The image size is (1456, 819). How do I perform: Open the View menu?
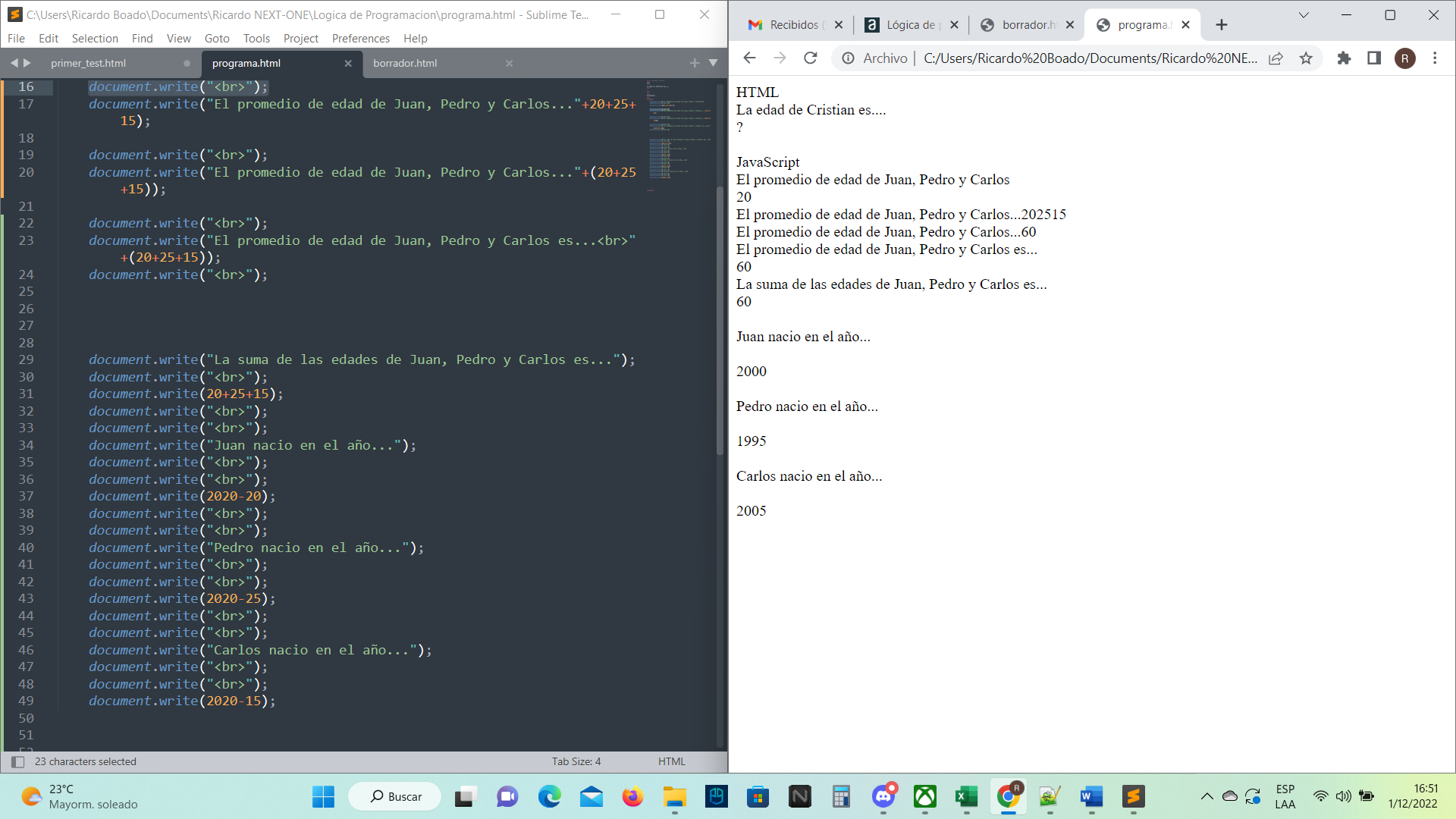point(179,39)
